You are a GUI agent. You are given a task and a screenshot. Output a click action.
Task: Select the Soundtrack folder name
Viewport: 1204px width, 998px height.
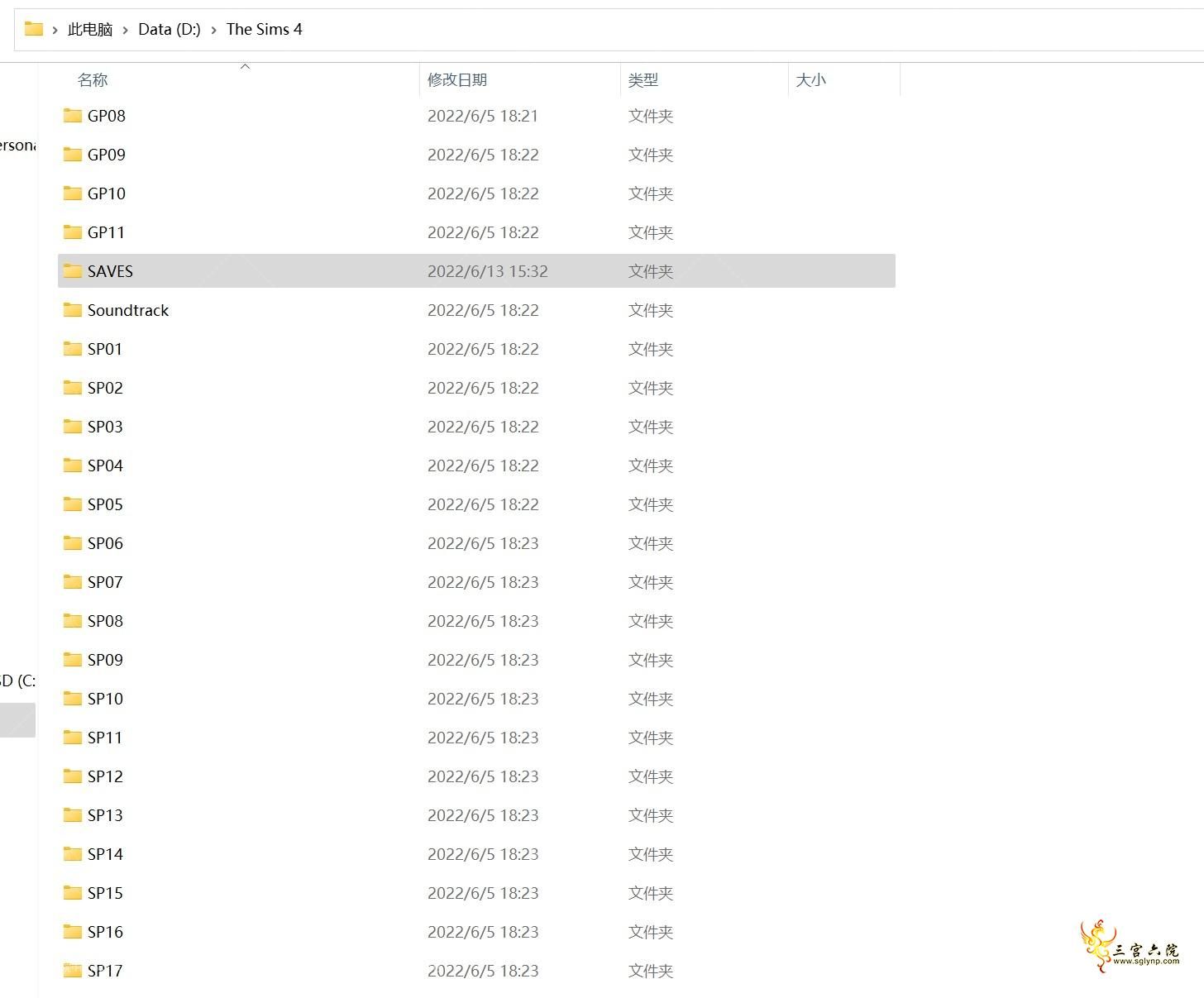click(x=128, y=310)
